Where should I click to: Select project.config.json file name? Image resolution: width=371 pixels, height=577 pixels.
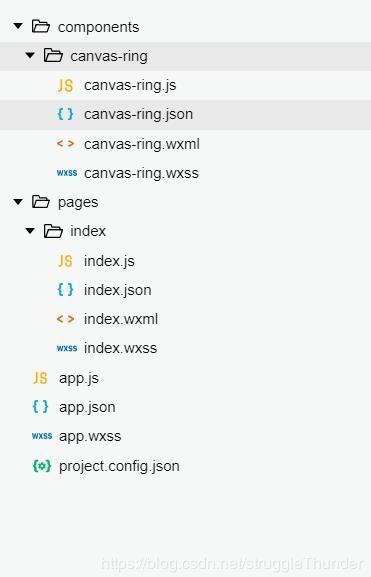119,466
